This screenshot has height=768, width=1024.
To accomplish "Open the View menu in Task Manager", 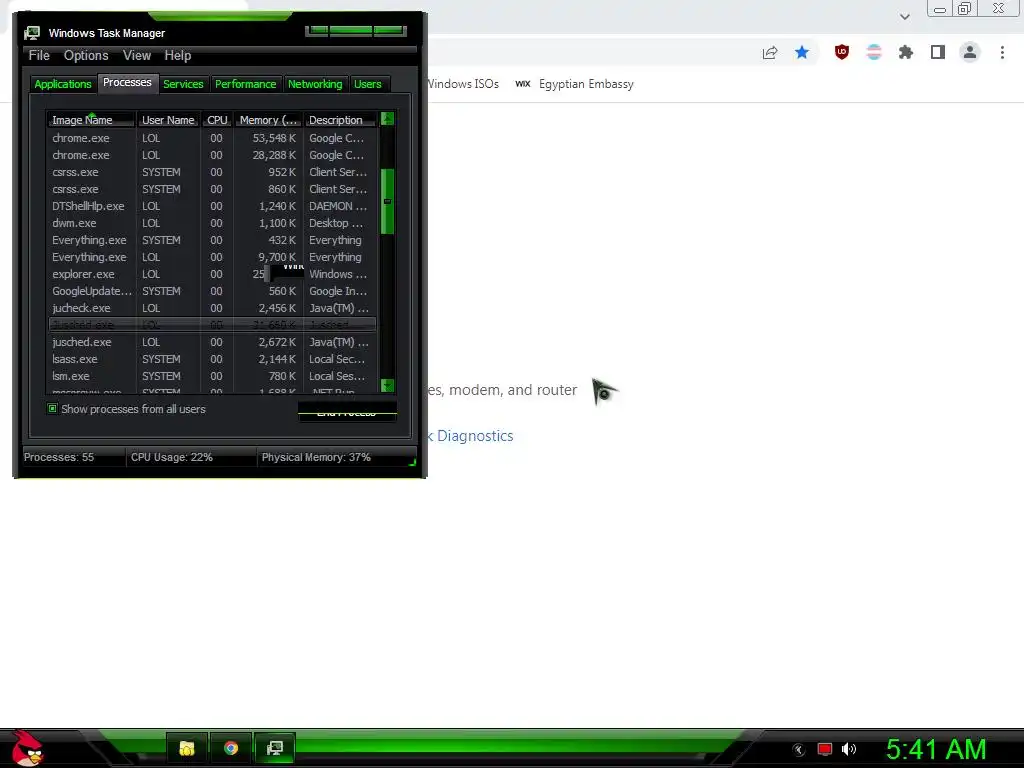I will pos(137,56).
